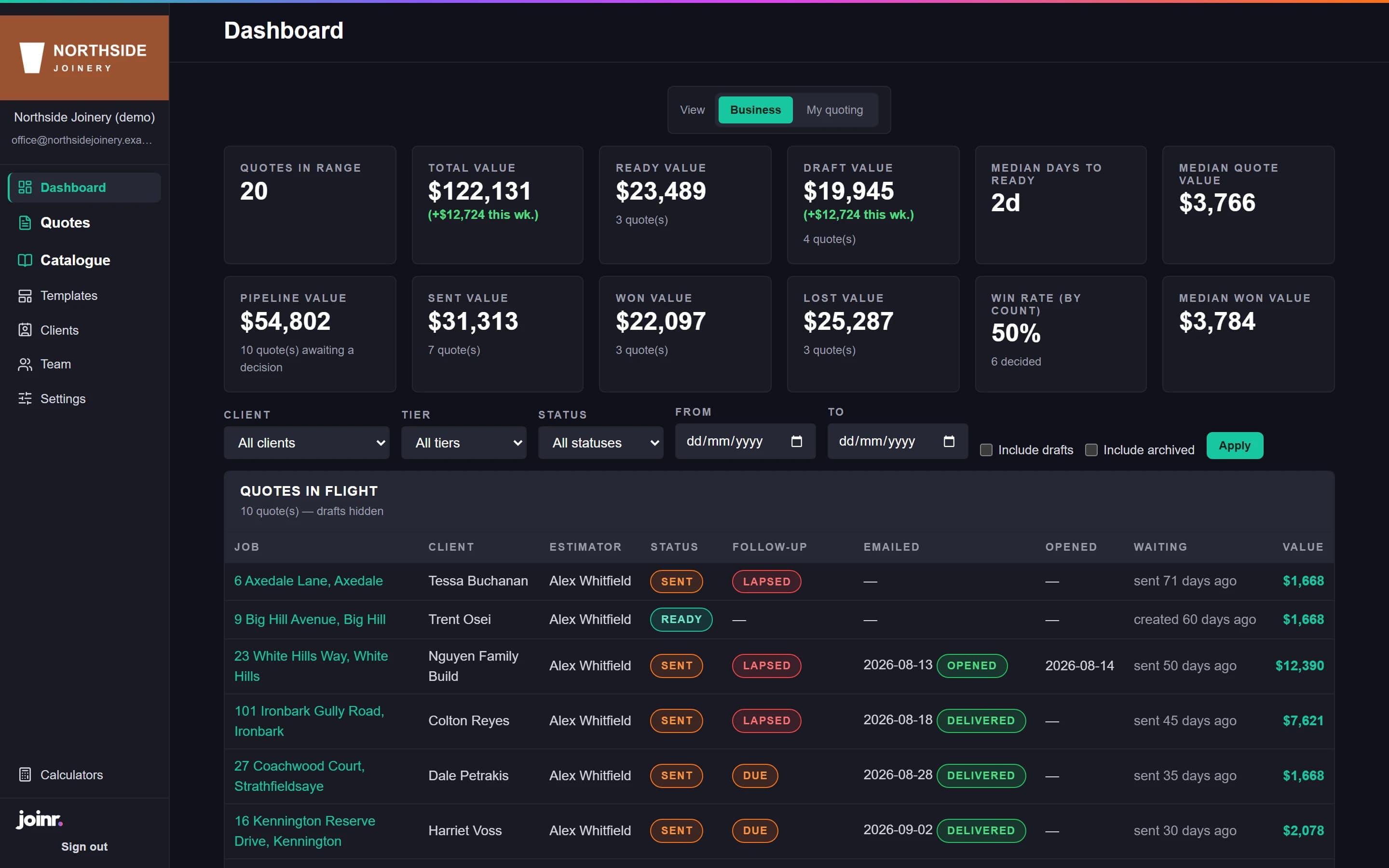Screen dimensions: 1389x868
Task: Click the joinr. logo
Action: (39, 819)
